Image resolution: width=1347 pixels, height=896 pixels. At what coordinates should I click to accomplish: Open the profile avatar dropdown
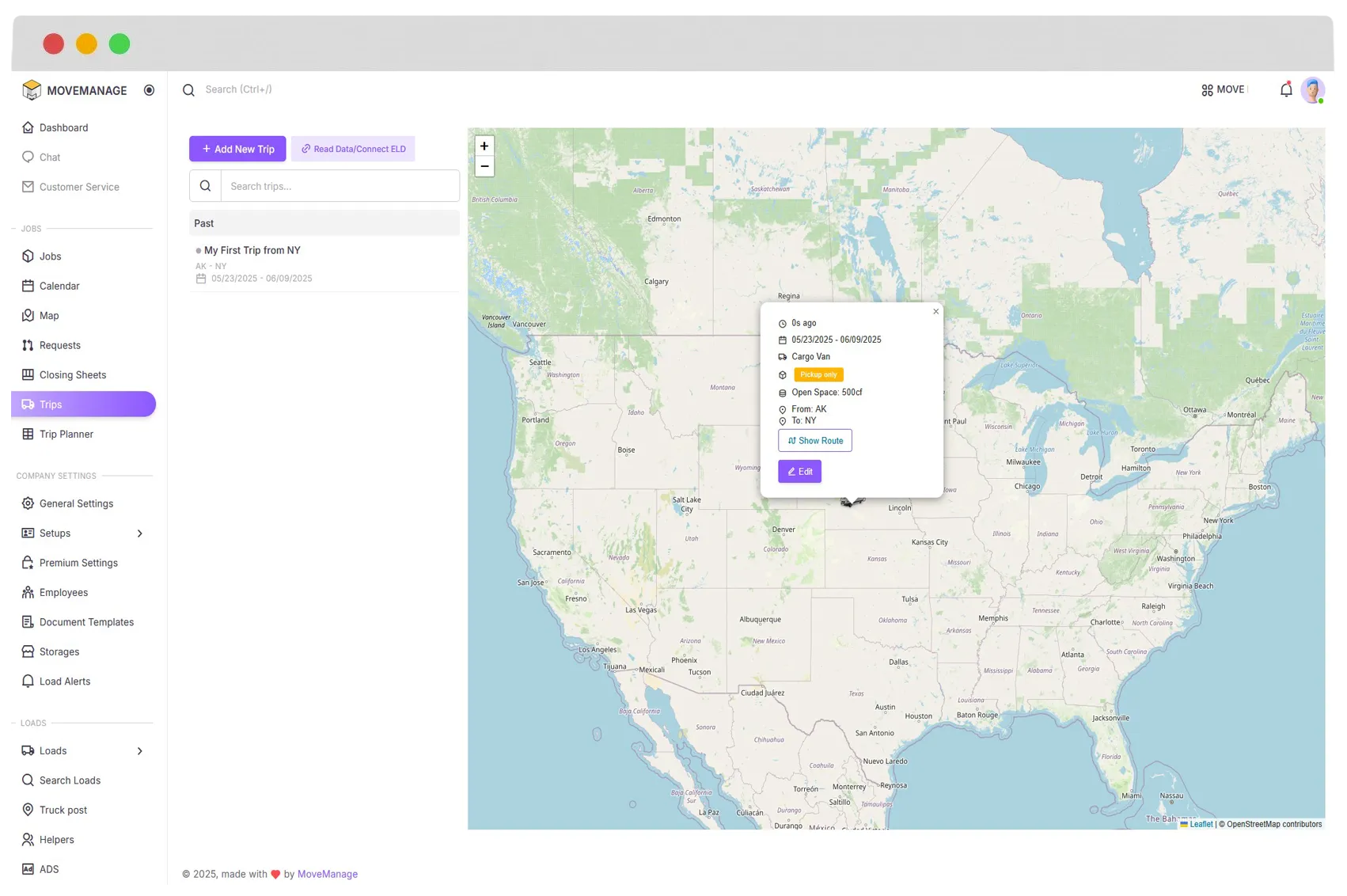coord(1313,89)
